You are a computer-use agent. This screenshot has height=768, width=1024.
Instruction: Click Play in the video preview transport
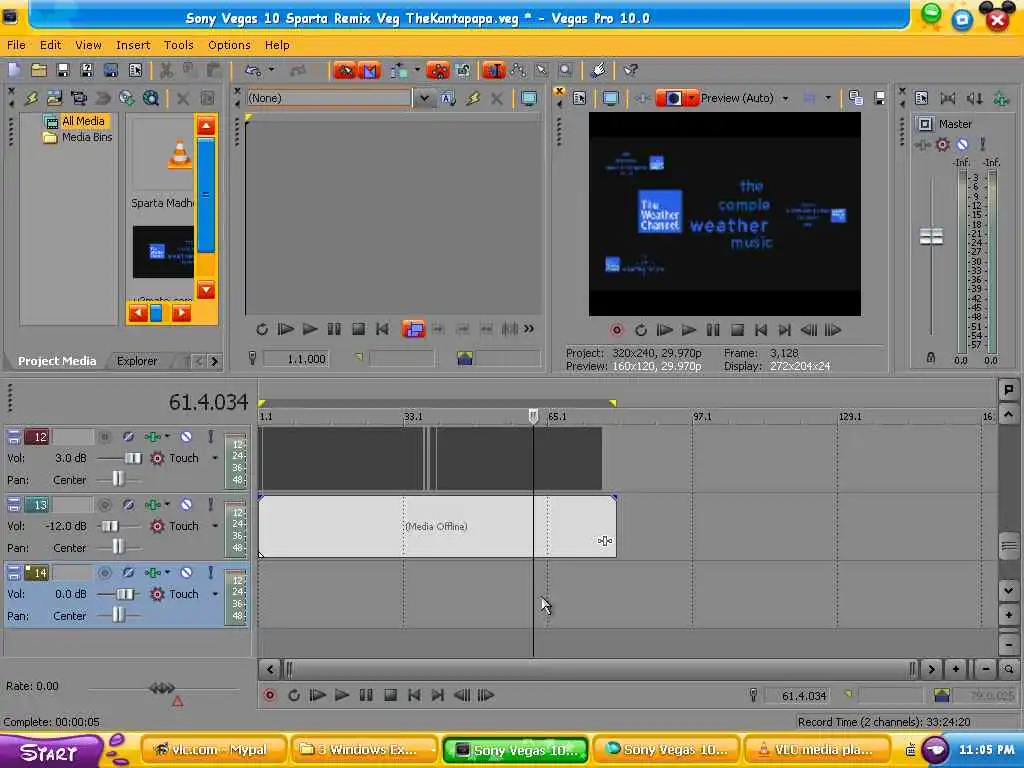(x=689, y=330)
